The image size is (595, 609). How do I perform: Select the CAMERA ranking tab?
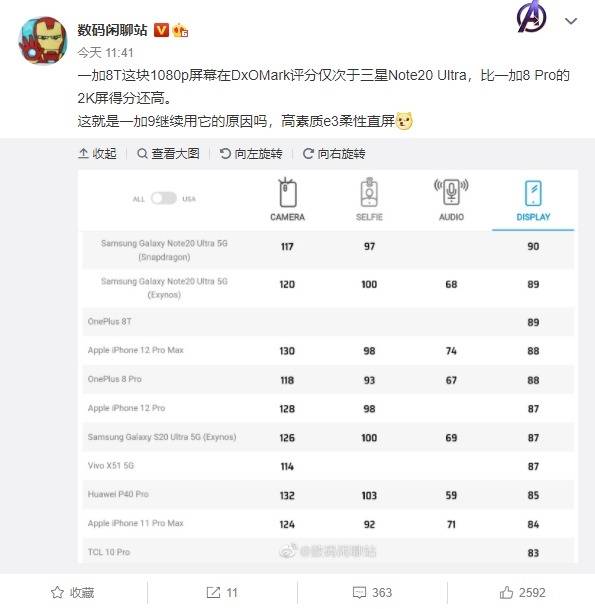(287, 200)
